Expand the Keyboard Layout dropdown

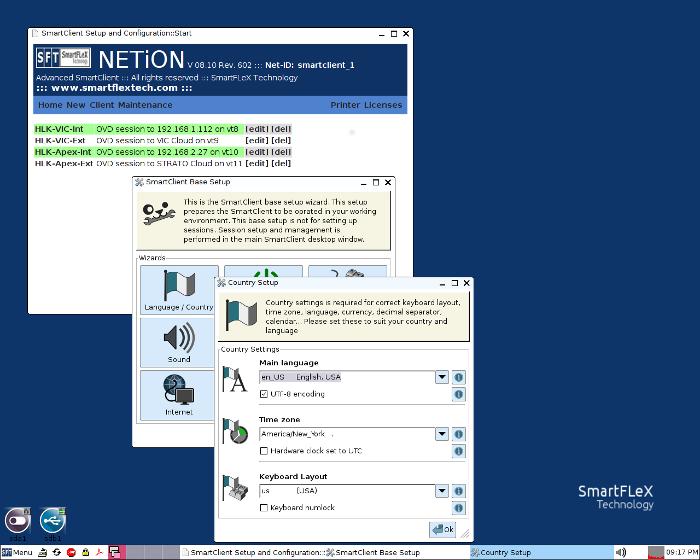pyautogui.click(x=442, y=491)
